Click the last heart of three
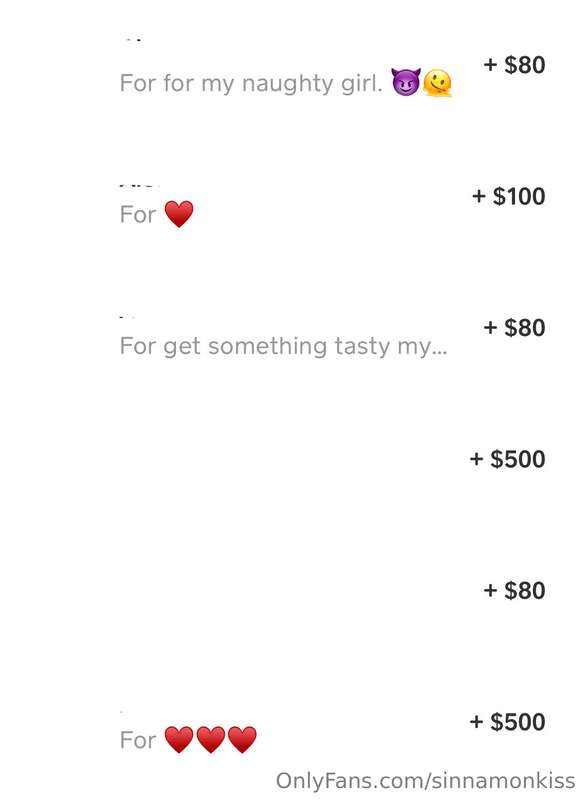Viewport: 582px width, 800px height. click(242, 739)
